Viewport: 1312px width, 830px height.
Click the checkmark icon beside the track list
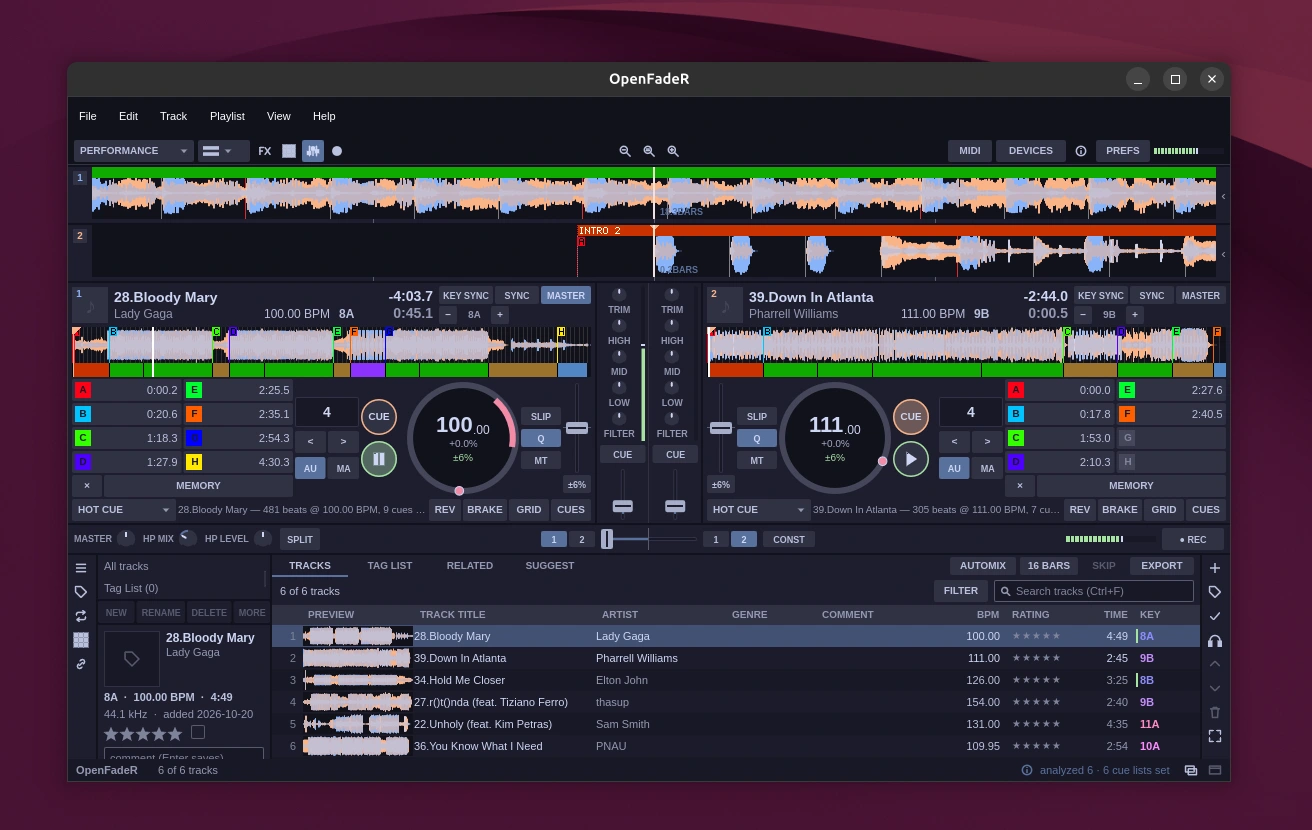point(1215,616)
